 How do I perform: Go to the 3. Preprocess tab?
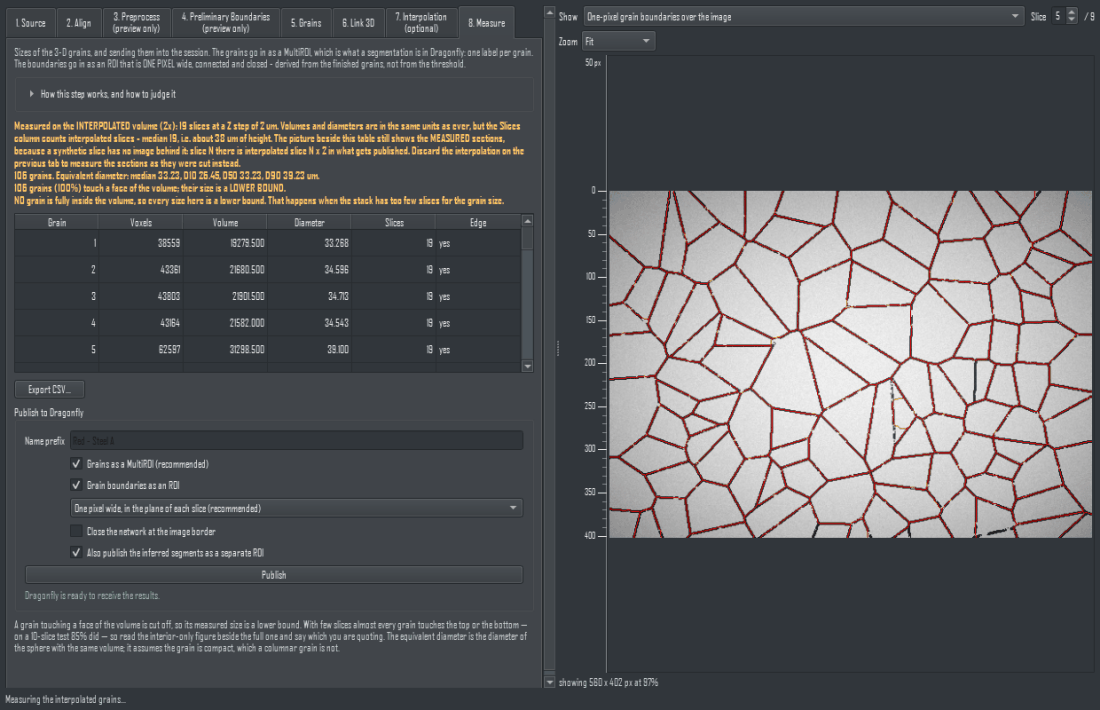pos(136,22)
